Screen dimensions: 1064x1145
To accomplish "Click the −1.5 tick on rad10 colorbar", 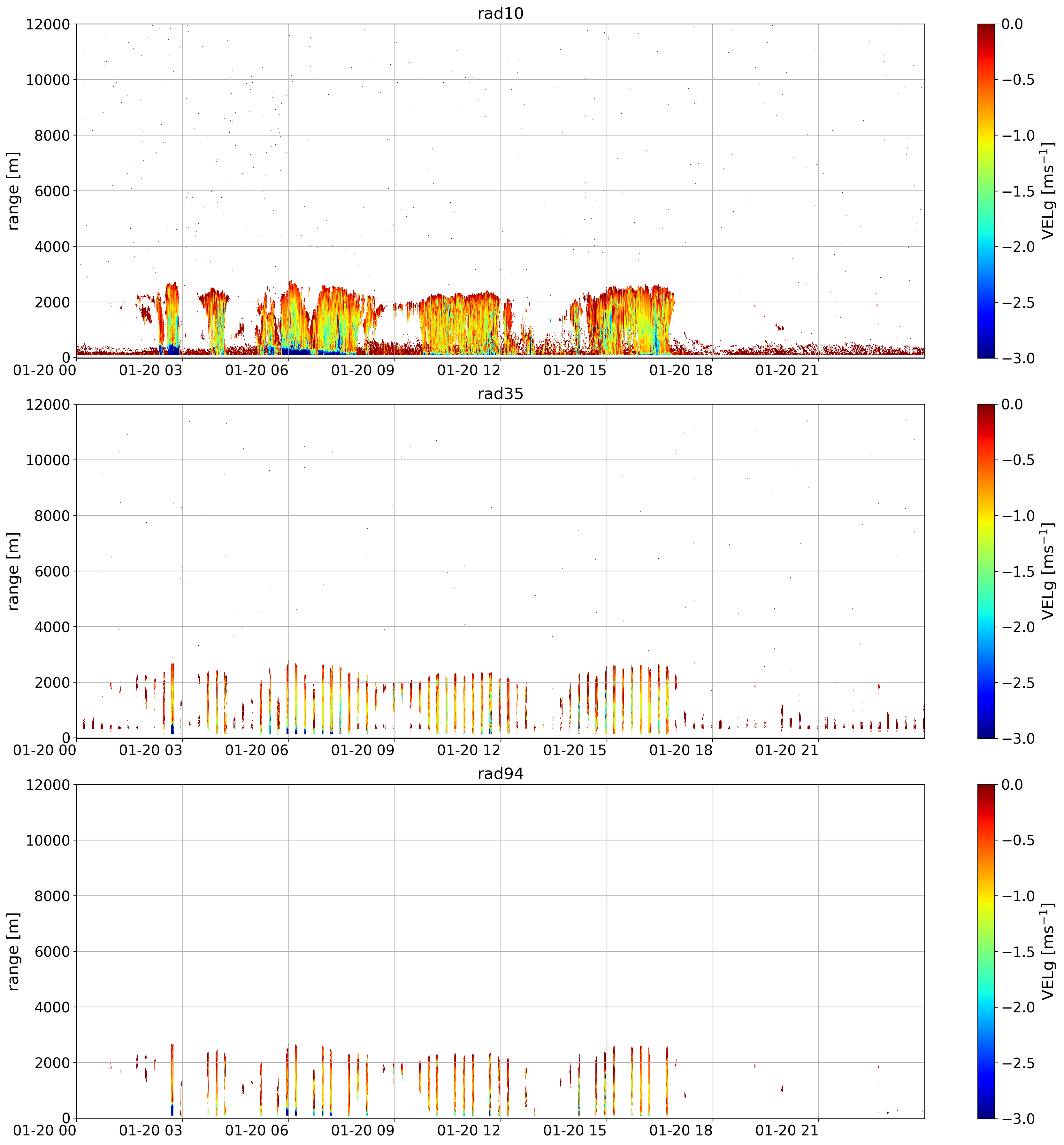I will [1018, 191].
